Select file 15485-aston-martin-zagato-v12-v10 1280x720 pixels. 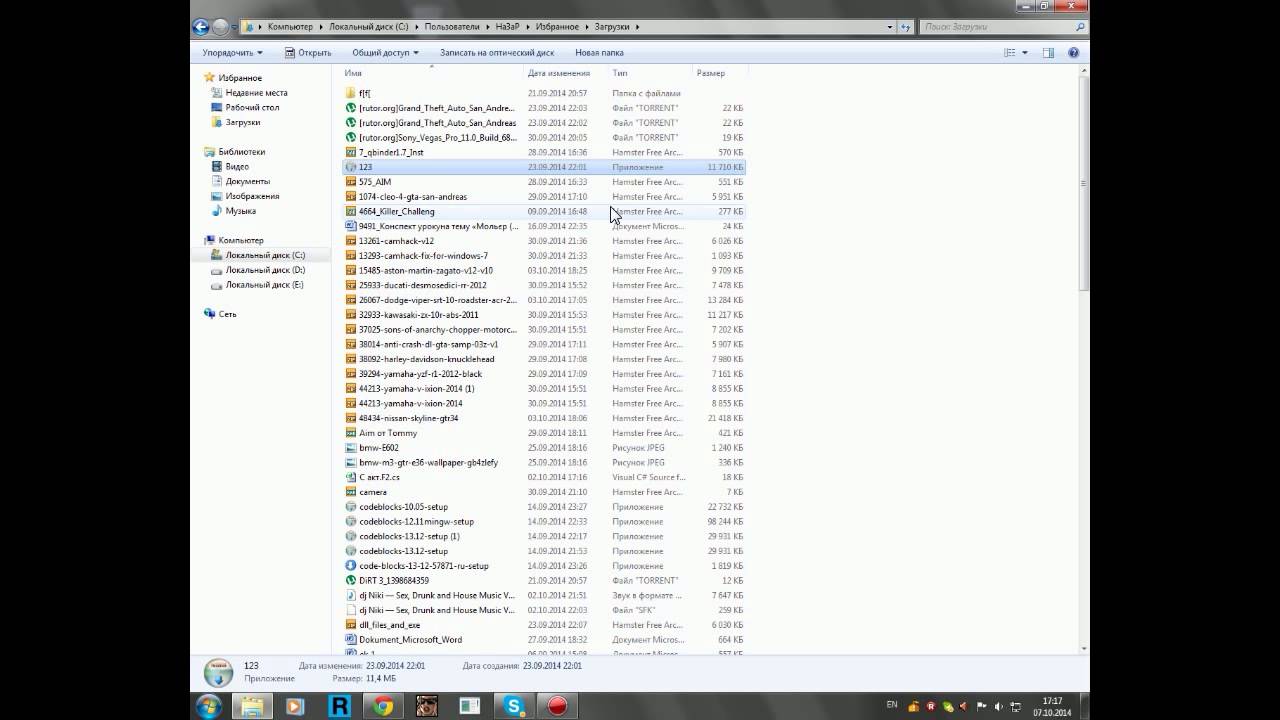tap(425, 270)
